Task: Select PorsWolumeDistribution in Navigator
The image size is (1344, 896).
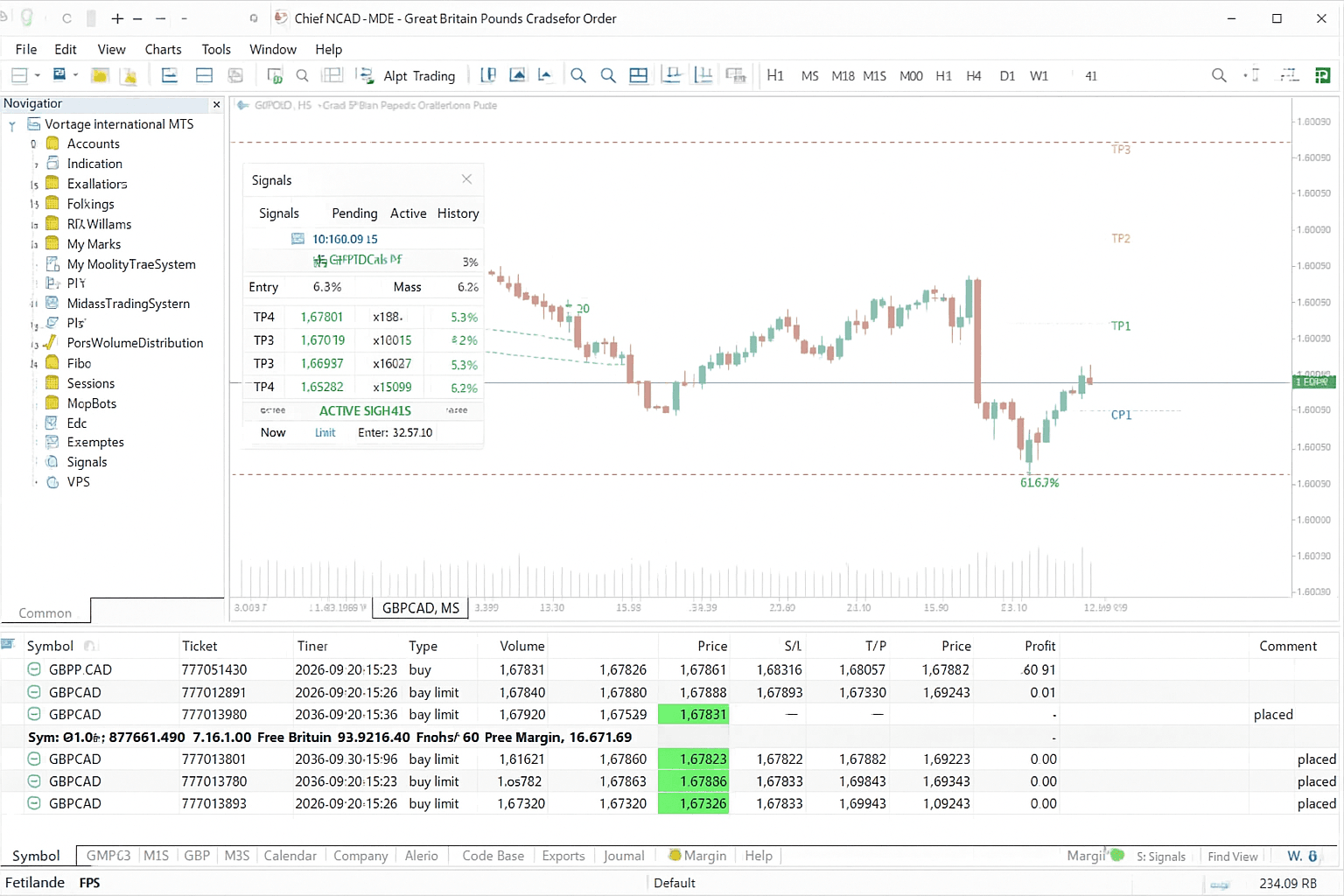Action: click(135, 343)
